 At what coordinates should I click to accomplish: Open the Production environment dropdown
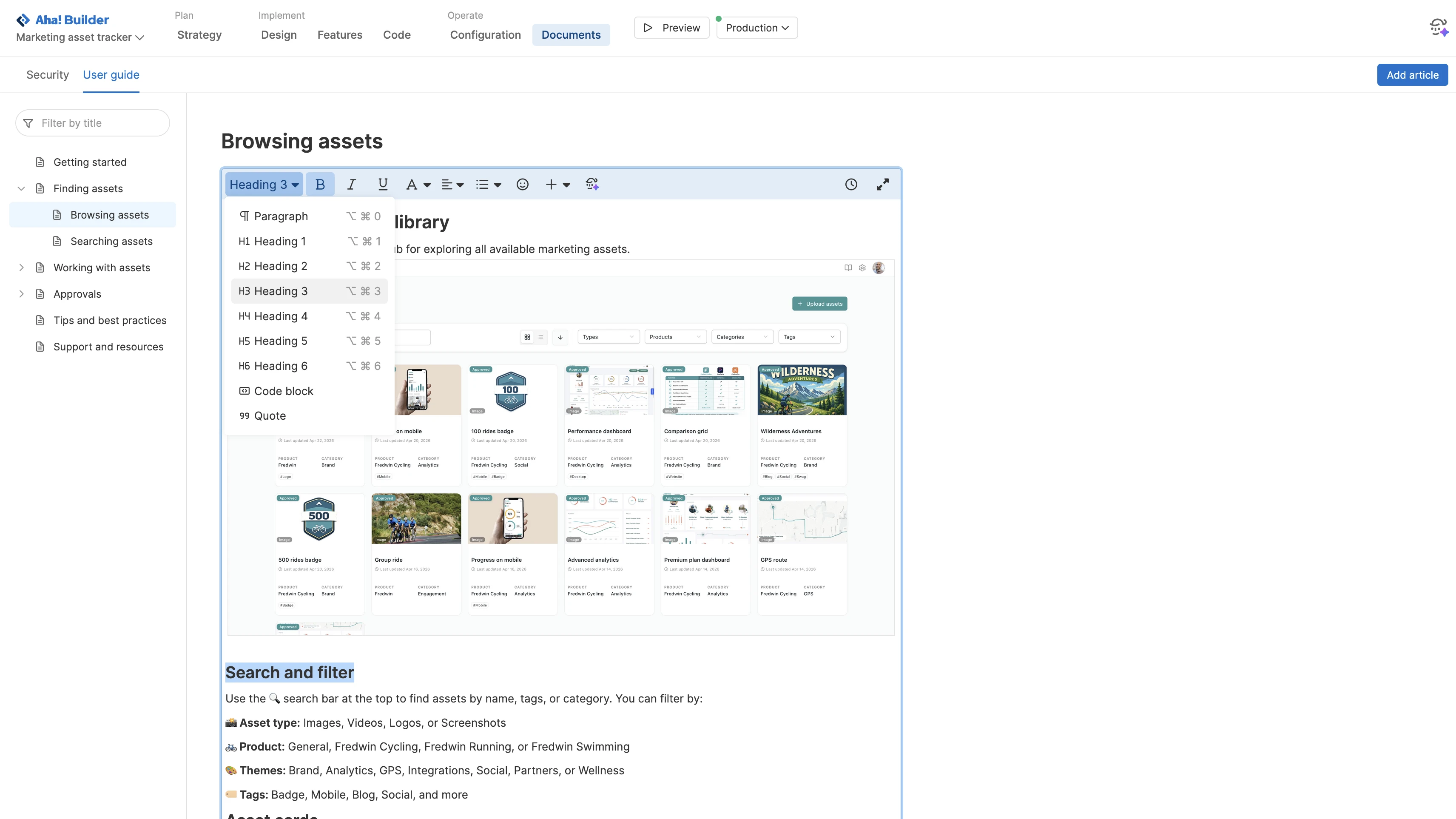(756, 28)
